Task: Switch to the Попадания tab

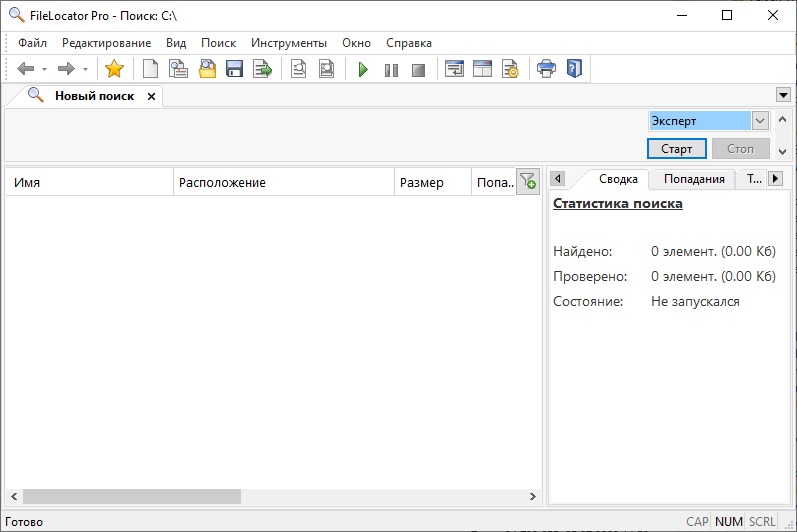Action: pos(694,179)
